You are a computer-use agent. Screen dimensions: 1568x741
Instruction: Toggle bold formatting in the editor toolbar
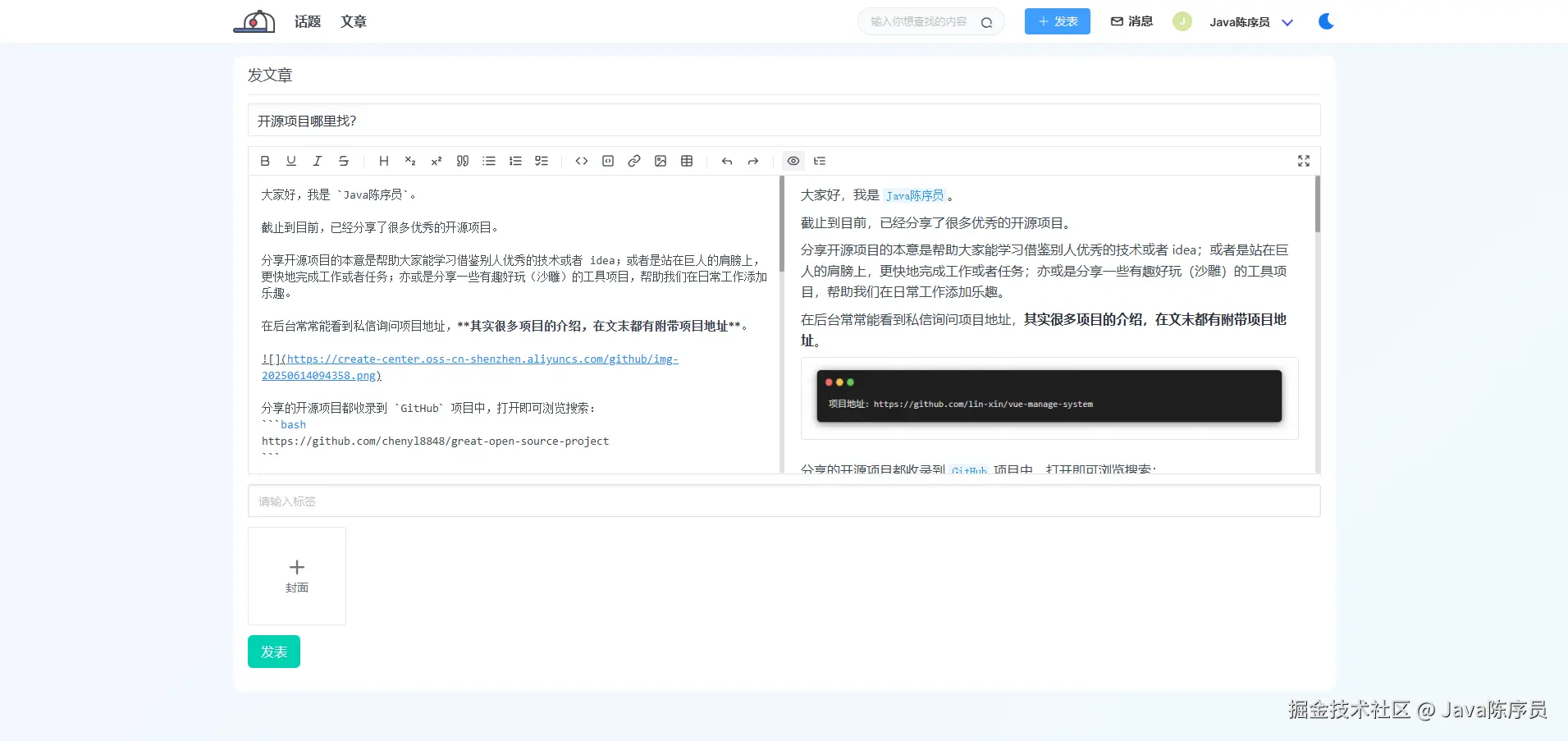[x=265, y=161]
